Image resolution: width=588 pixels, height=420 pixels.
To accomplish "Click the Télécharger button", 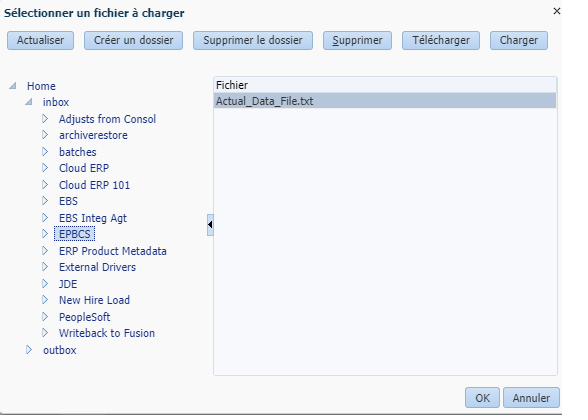I will (x=441, y=40).
